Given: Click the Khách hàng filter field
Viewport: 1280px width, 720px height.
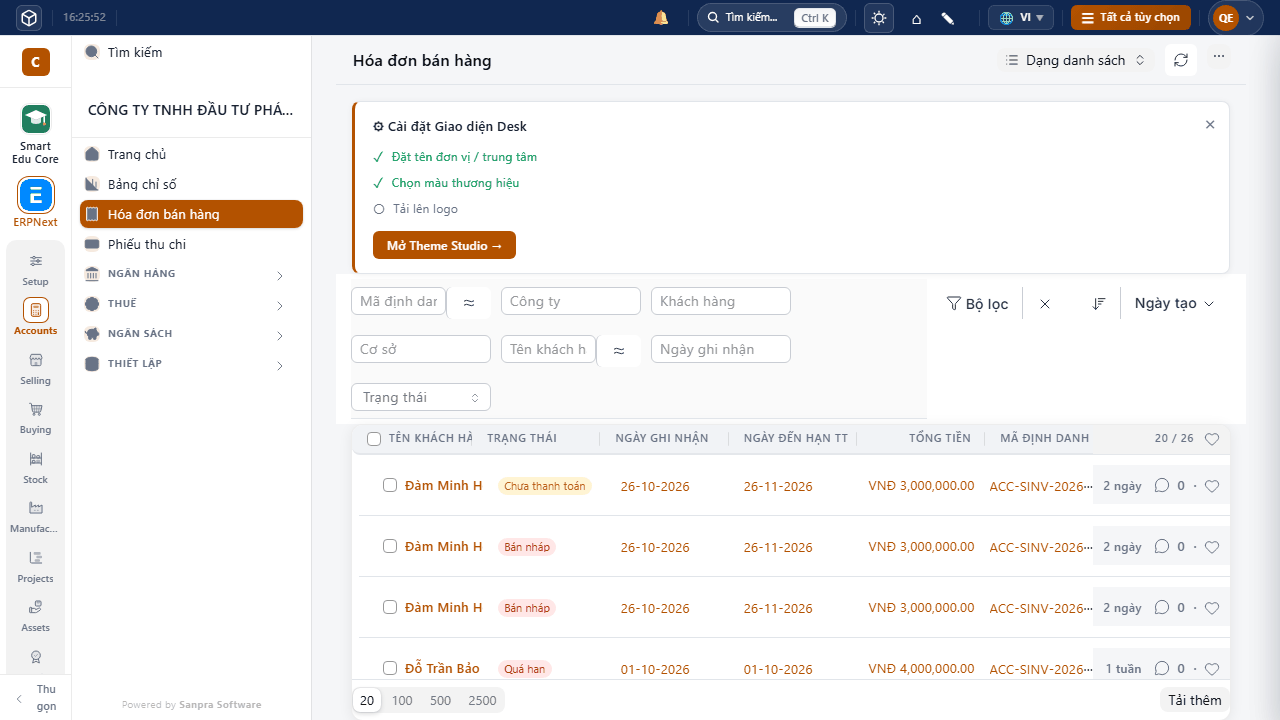Looking at the screenshot, I should (721, 301).
